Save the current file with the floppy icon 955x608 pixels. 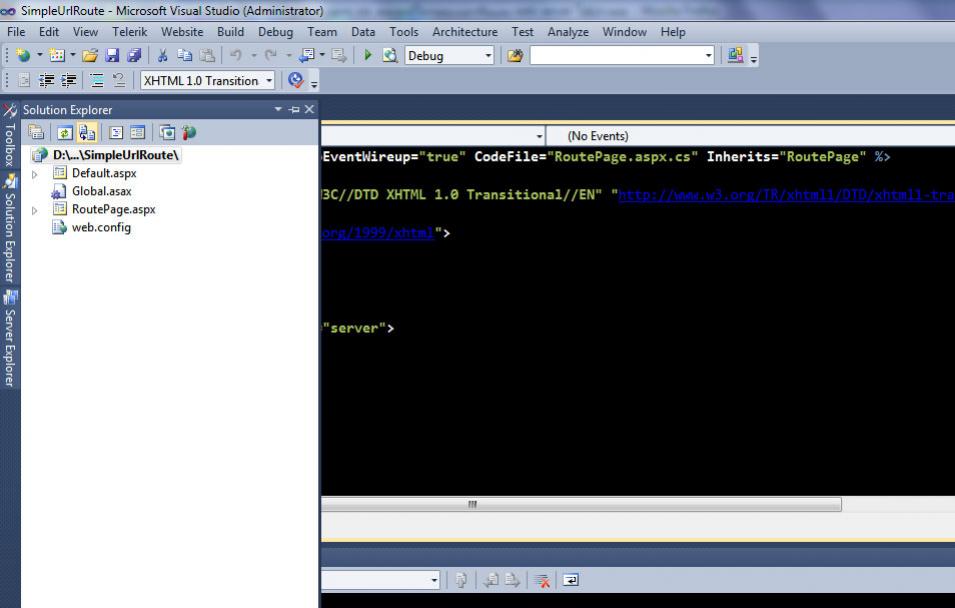coord(112,55)
